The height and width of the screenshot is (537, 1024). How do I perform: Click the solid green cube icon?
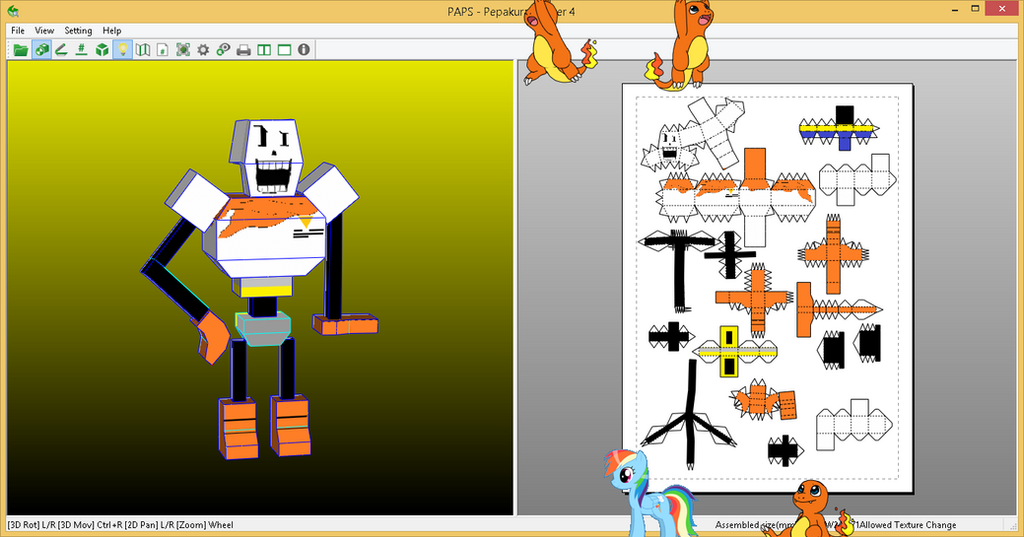click(102, 50)
